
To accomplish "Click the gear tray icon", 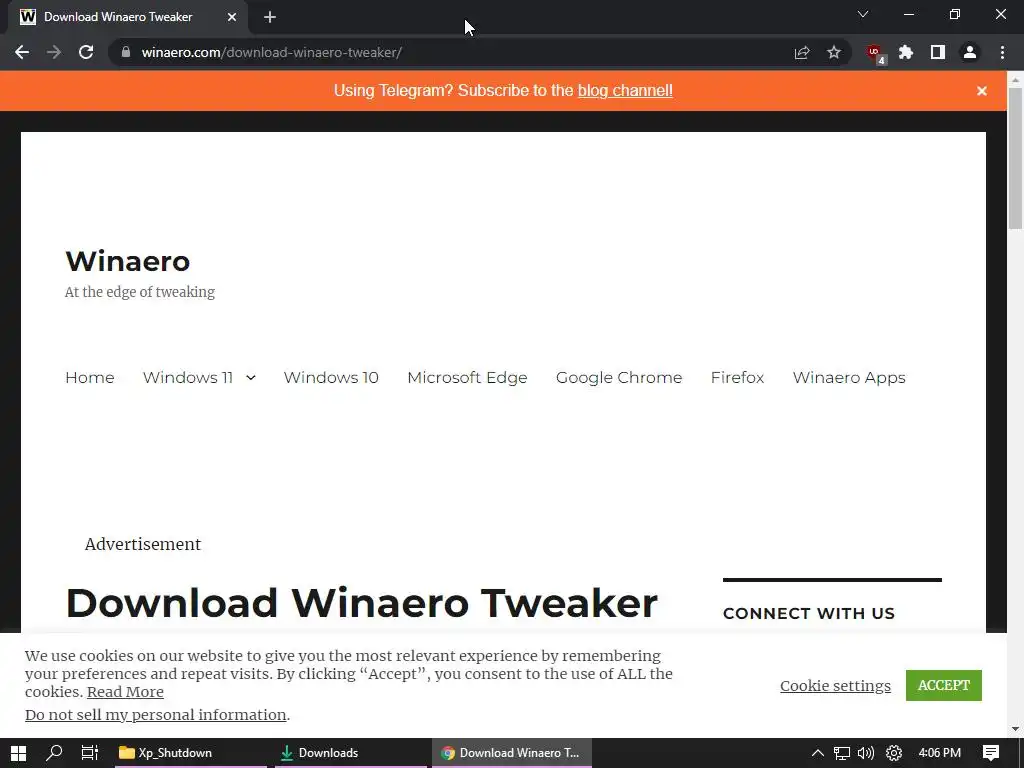I will (894, 753).
